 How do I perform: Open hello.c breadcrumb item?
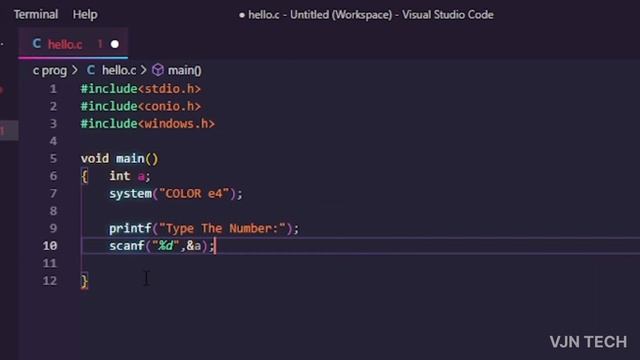[x=119, y=71]
